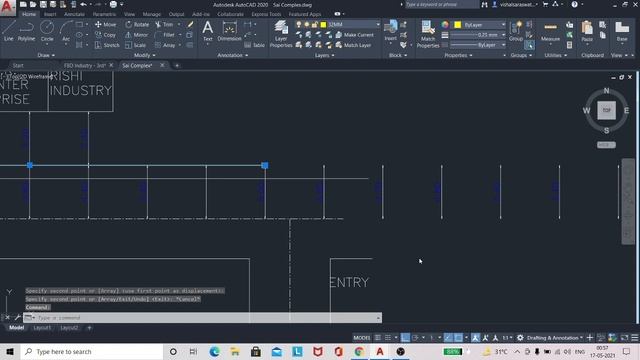
Task: Activate the Array command
Action: [165, 45]
